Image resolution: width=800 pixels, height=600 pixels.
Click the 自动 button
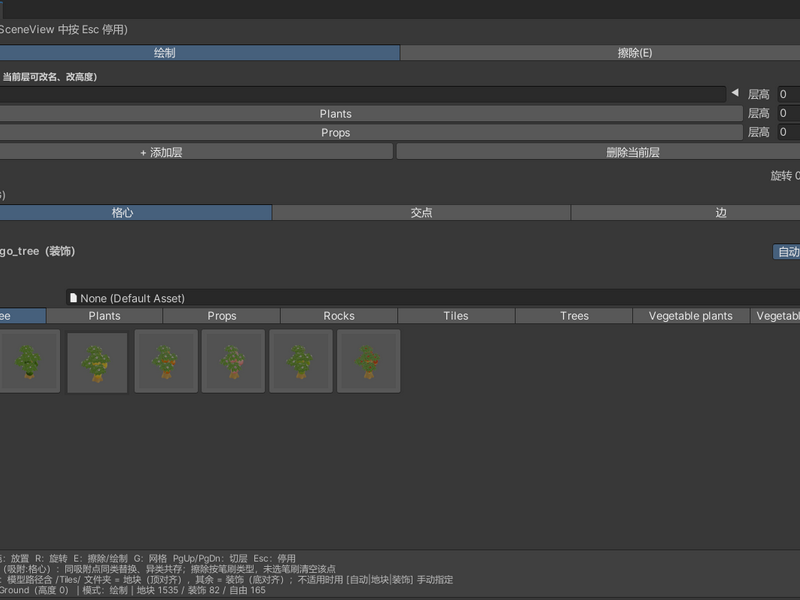tap(787, 252)
